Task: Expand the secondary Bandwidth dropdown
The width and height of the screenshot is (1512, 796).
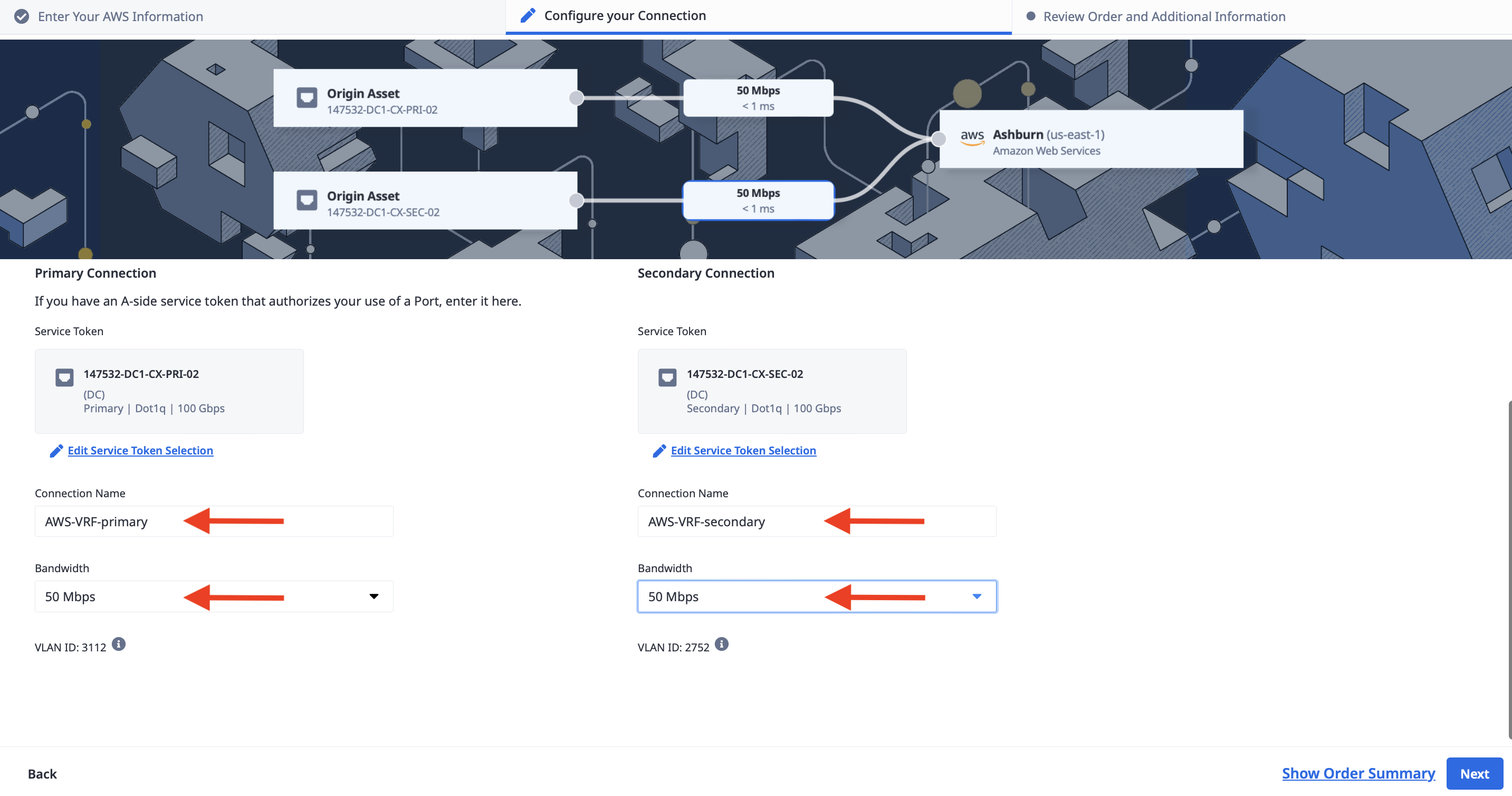Action: pyautogui.click(x=974, y=596)
